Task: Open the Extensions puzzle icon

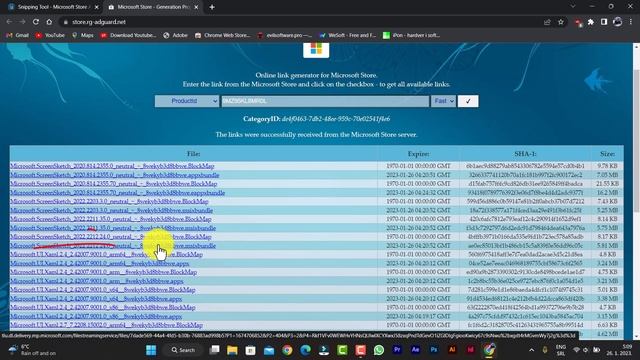Action: pyautogui.click(x=591, y=22)
